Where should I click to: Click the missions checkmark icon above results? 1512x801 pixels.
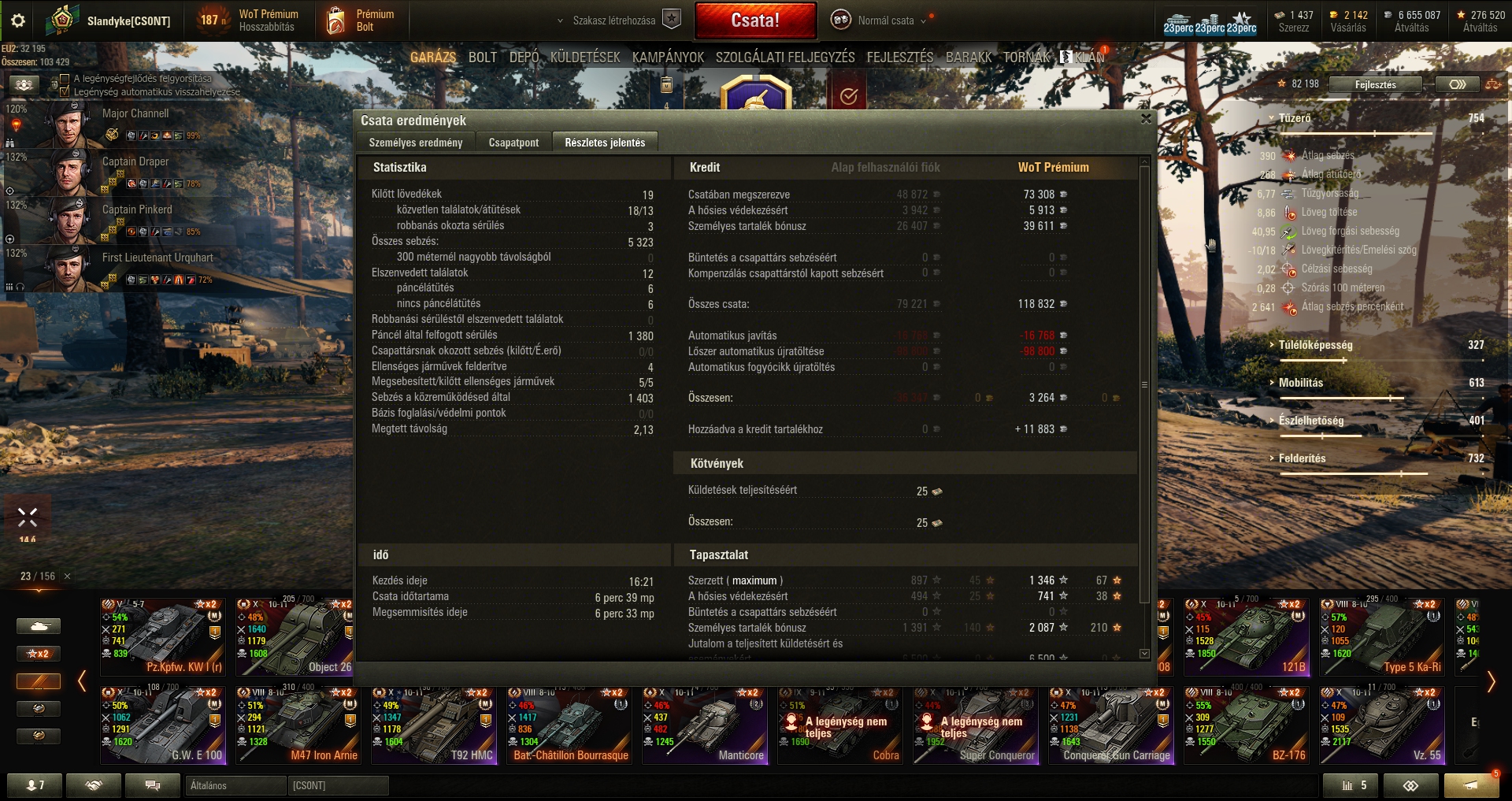848,96
